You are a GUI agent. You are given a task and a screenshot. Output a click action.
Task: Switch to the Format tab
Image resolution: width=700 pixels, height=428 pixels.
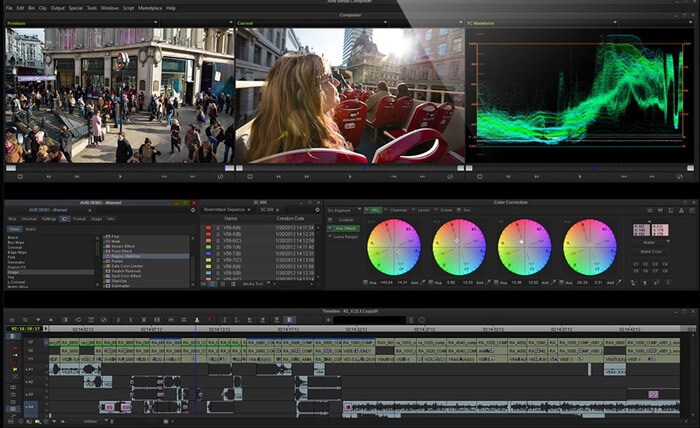(79, 219)
